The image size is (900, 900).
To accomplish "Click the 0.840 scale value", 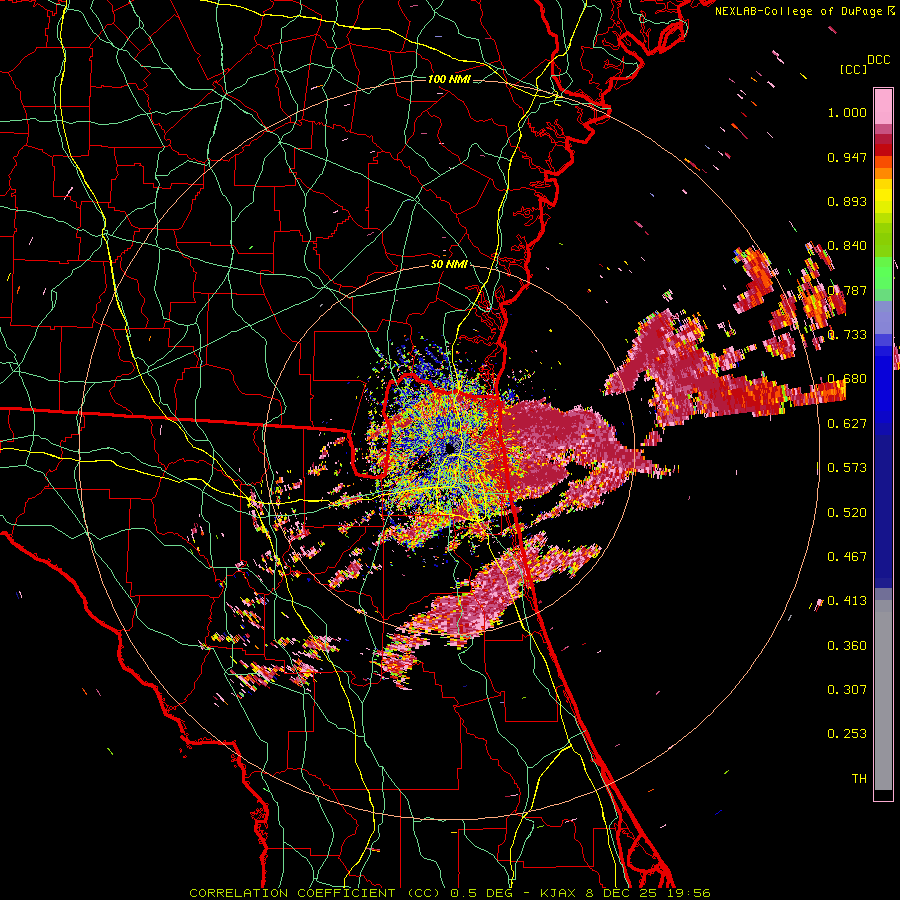I will [x=847, y=246].
